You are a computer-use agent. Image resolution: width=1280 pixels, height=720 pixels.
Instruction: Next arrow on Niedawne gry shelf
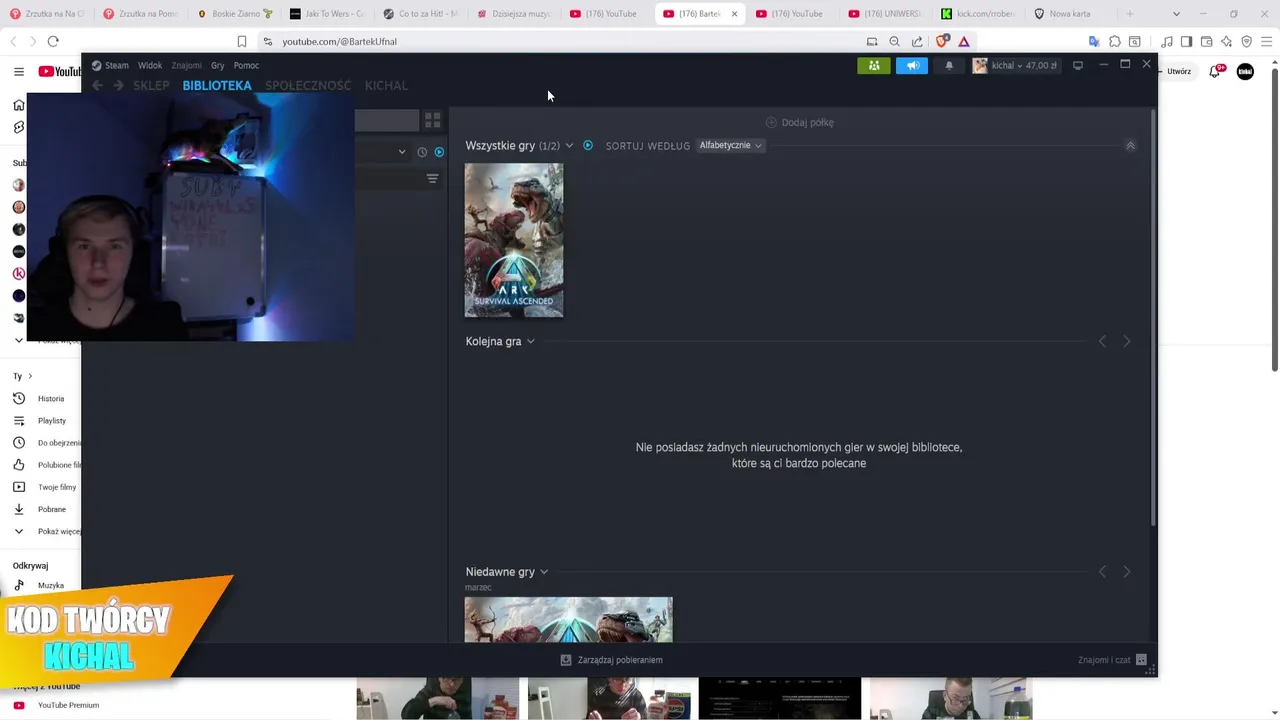point(1126,572)
